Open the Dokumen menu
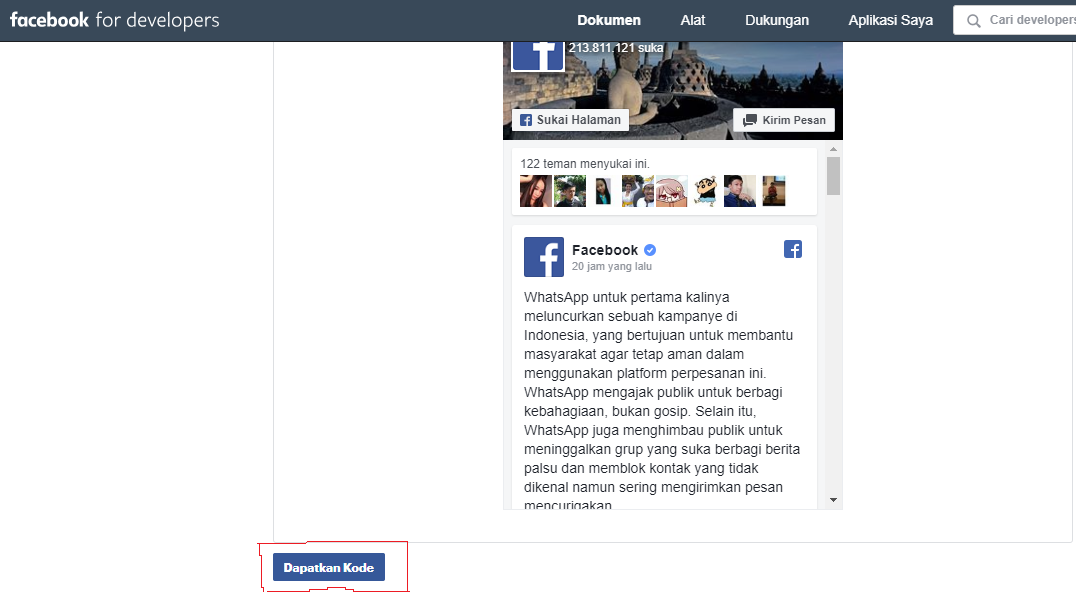The height and width of the screenshot is (592, 1076). [x=609, y=21]
